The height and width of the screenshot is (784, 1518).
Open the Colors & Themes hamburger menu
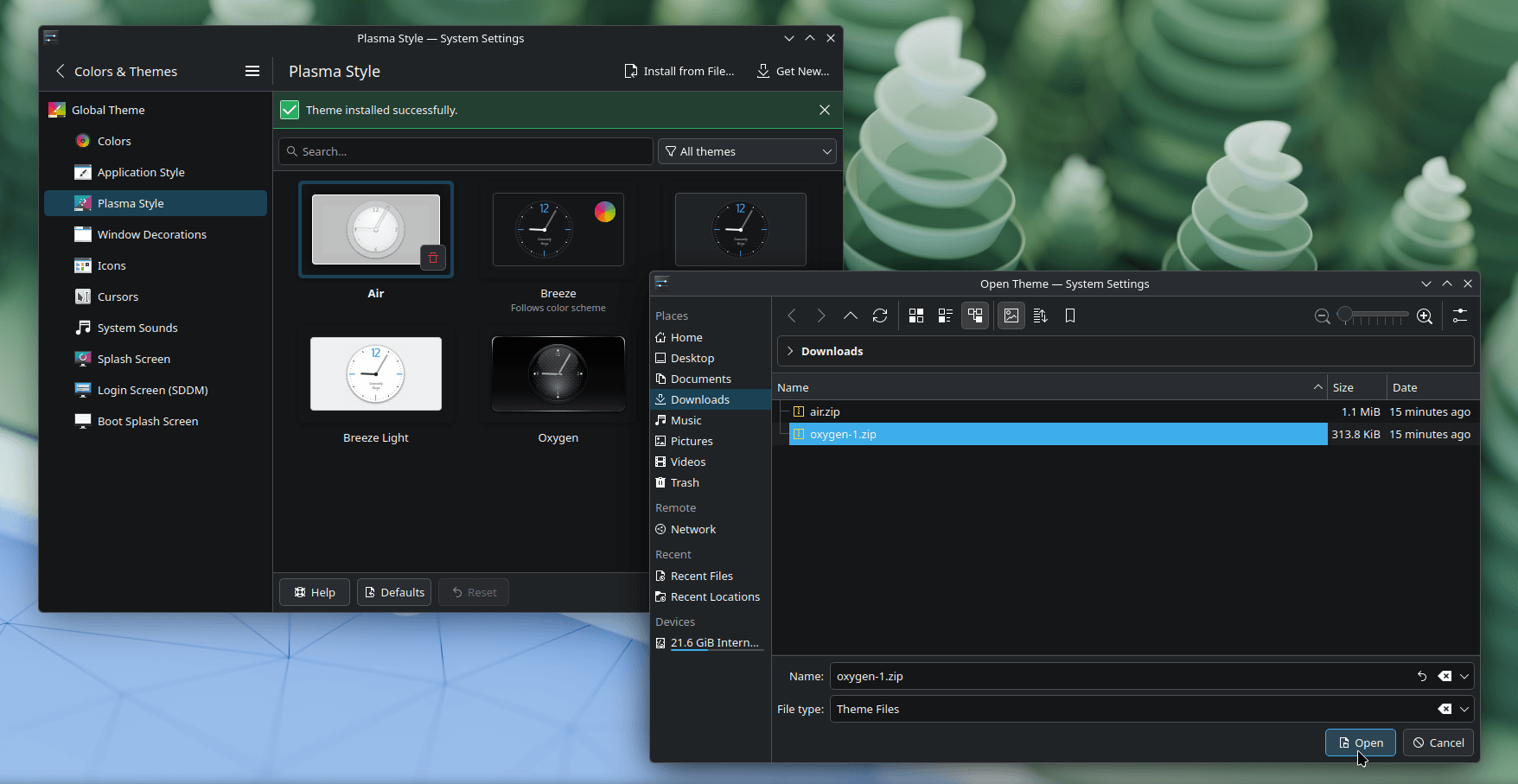(x=252, y=71)
